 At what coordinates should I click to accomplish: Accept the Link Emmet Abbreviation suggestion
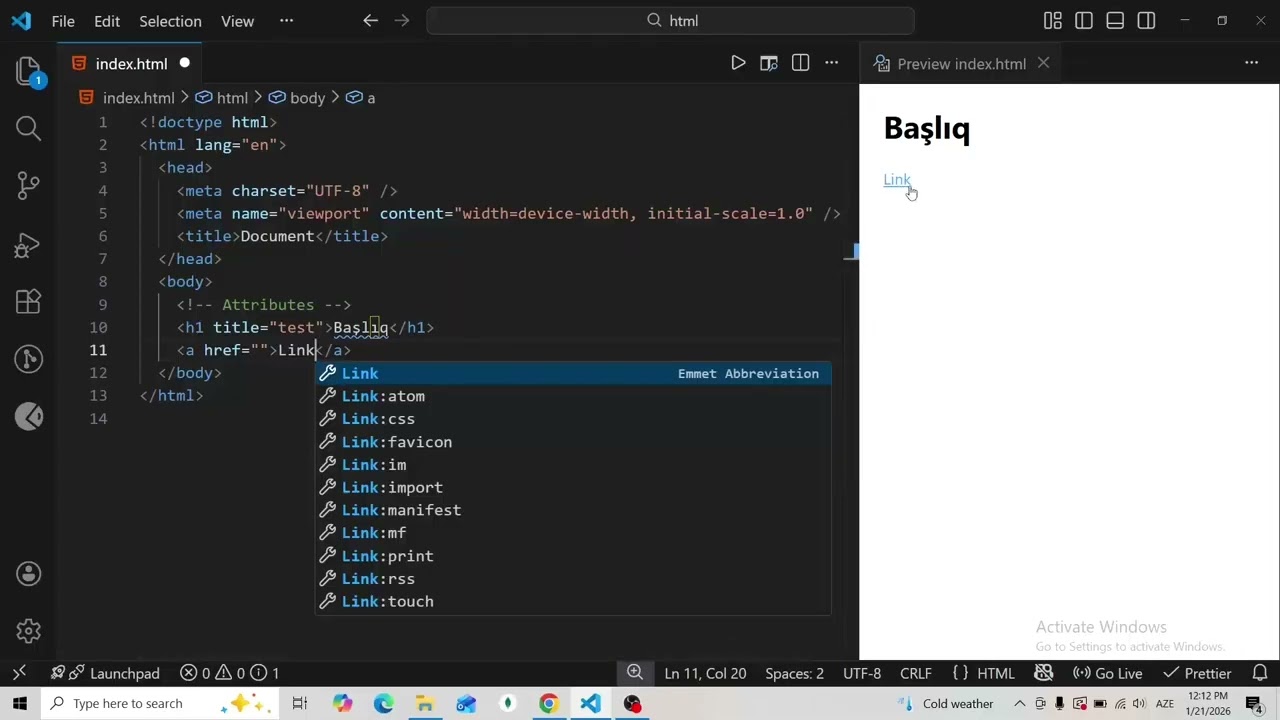(x=573, y=373)
